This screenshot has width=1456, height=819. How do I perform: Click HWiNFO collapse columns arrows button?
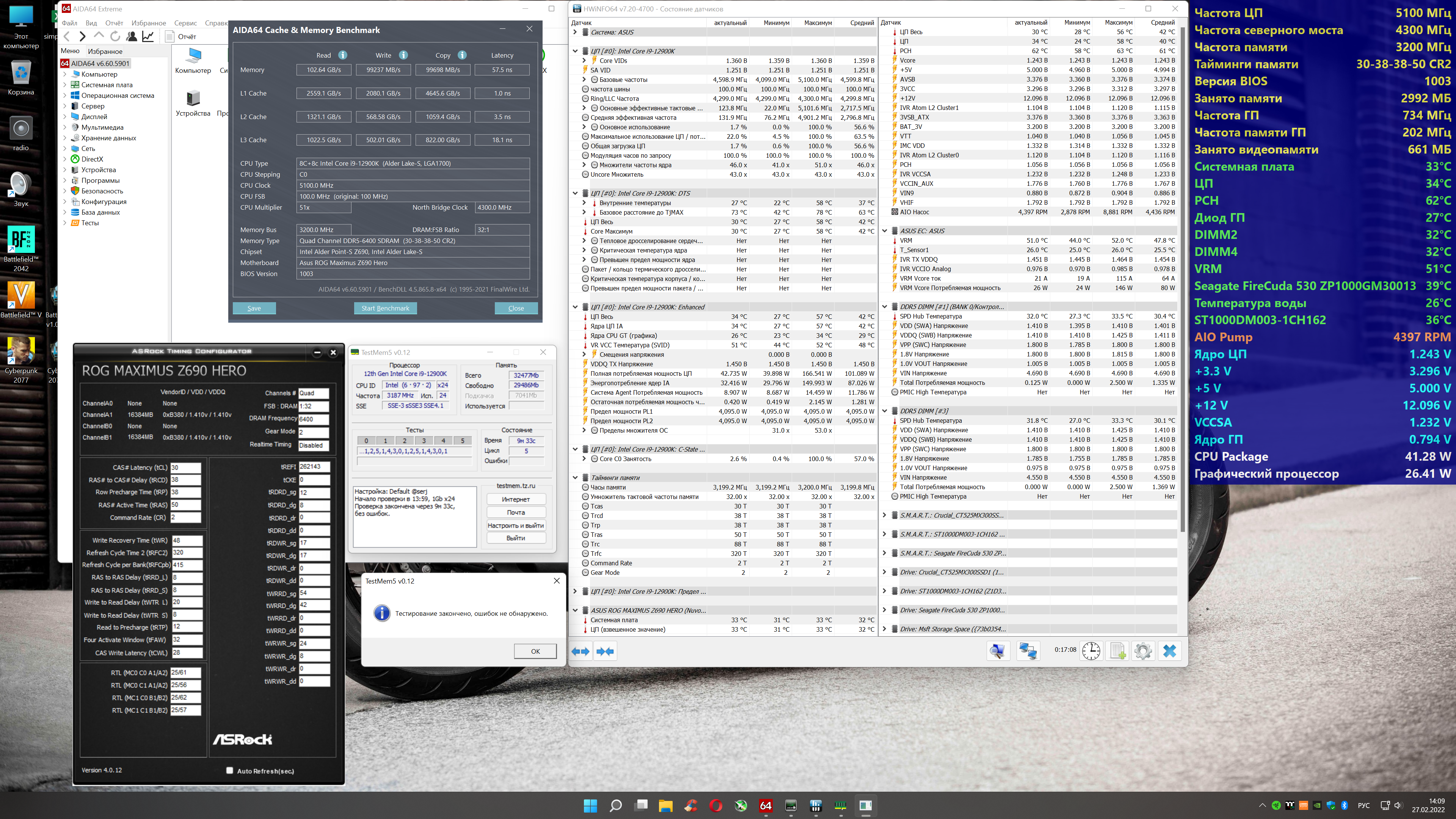(x=605, y=651)
